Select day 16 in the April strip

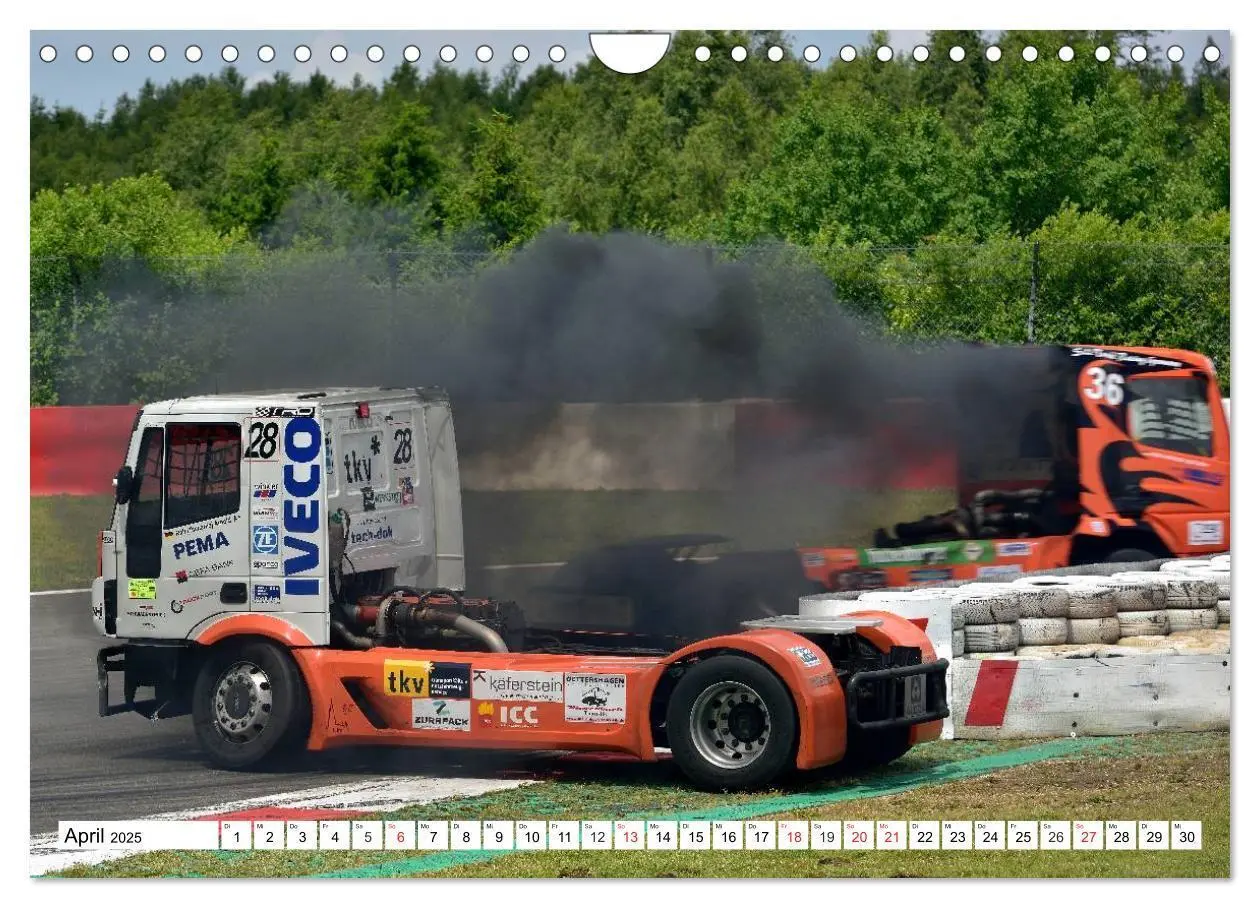pyautogui.click(x=727, y=836)
